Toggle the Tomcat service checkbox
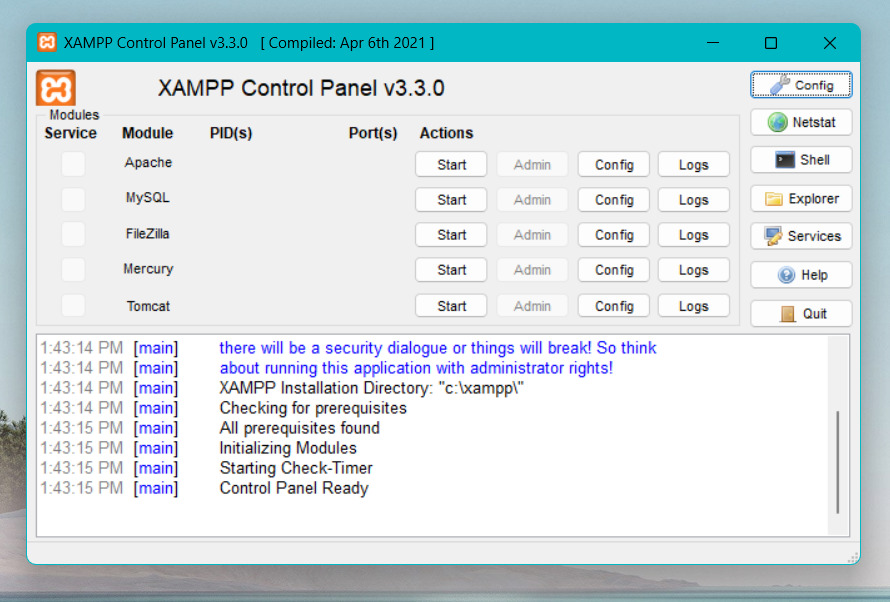The width and height of the screenshot is (890, 602). 73,305
